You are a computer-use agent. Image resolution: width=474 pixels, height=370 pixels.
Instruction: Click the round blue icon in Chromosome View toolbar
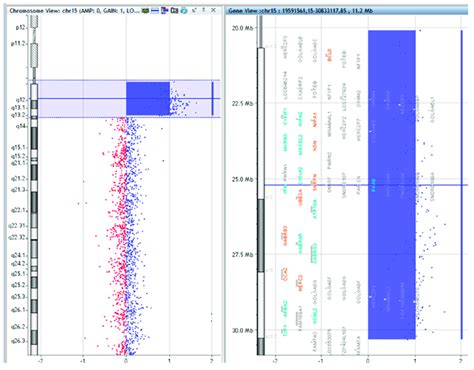(184, 11)
